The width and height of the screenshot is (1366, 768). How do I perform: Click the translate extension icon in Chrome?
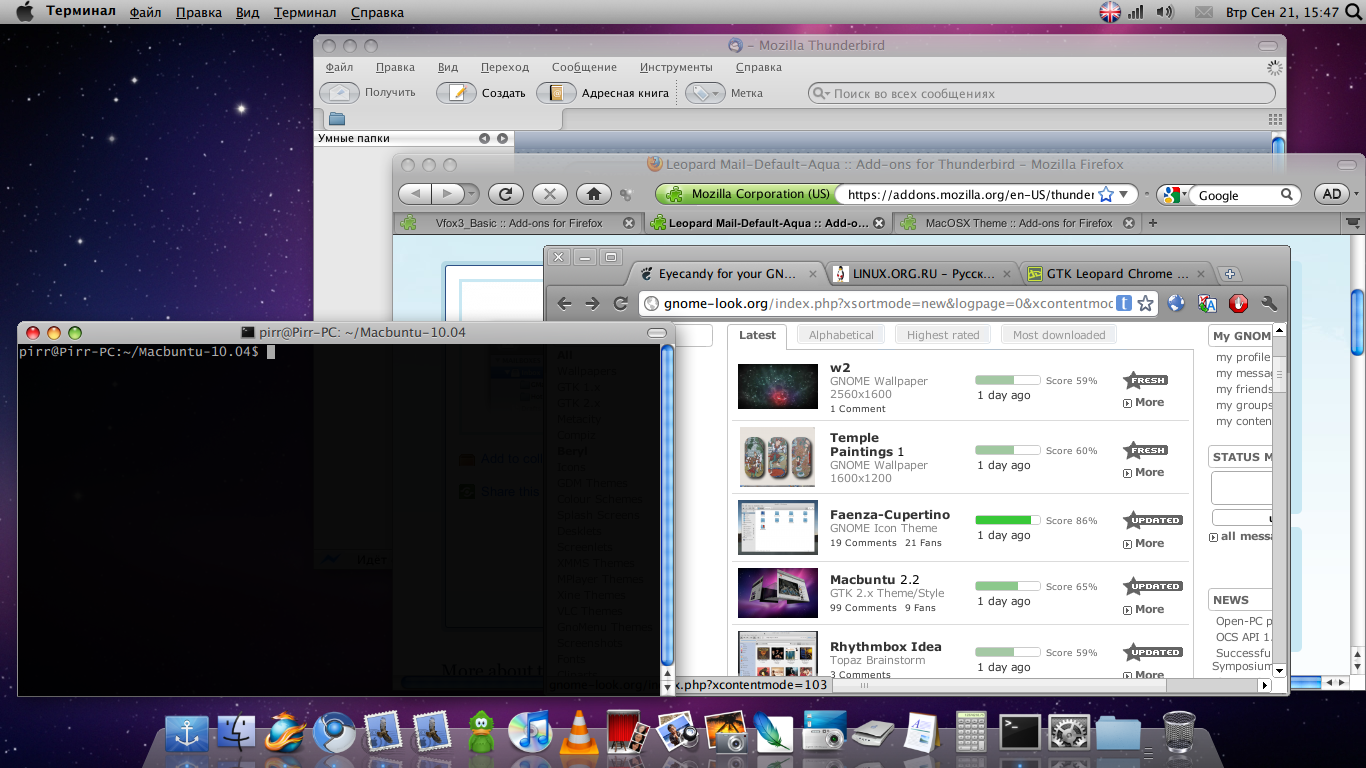coord(1207,303)
